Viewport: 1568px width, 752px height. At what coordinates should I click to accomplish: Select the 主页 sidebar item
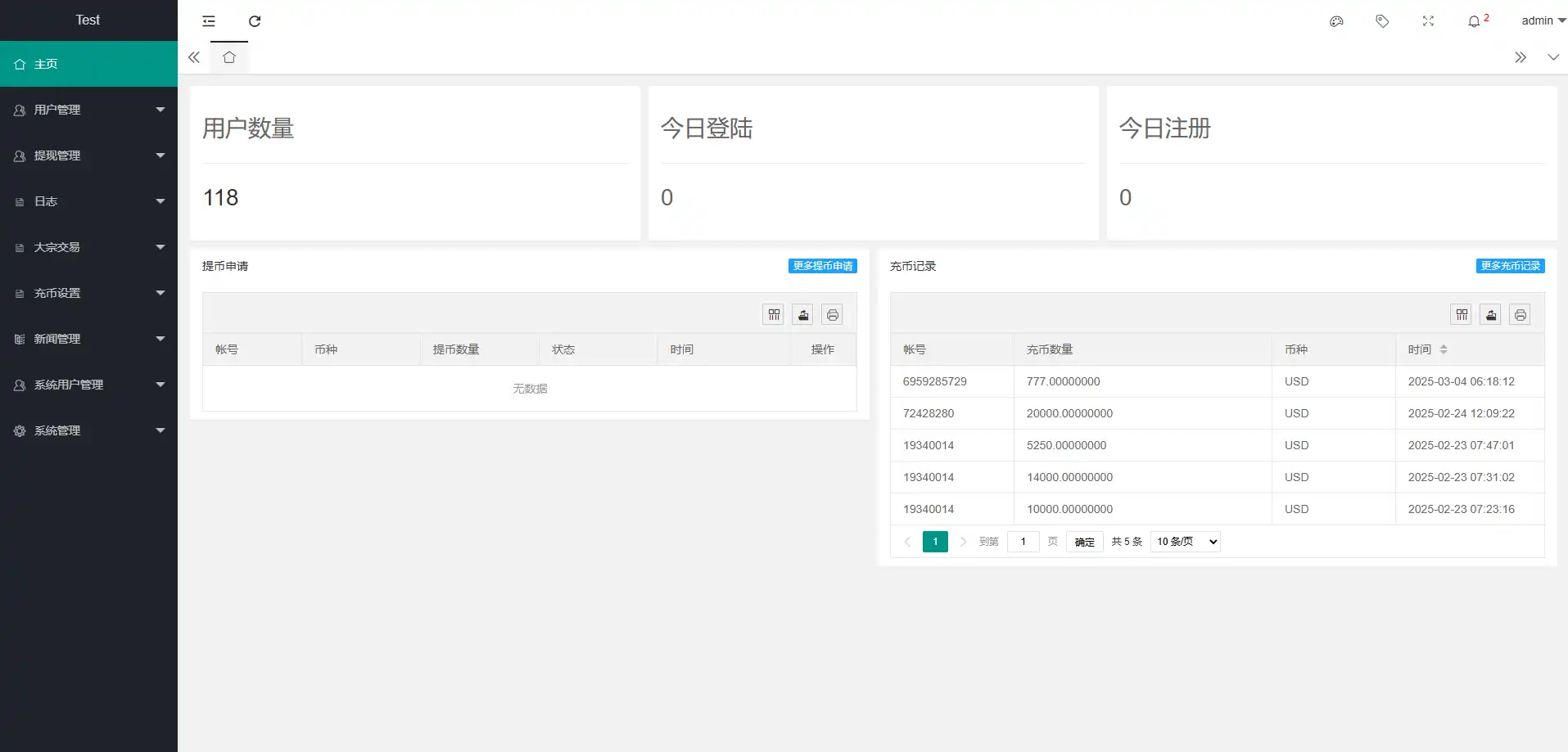(x=88, y=64)
